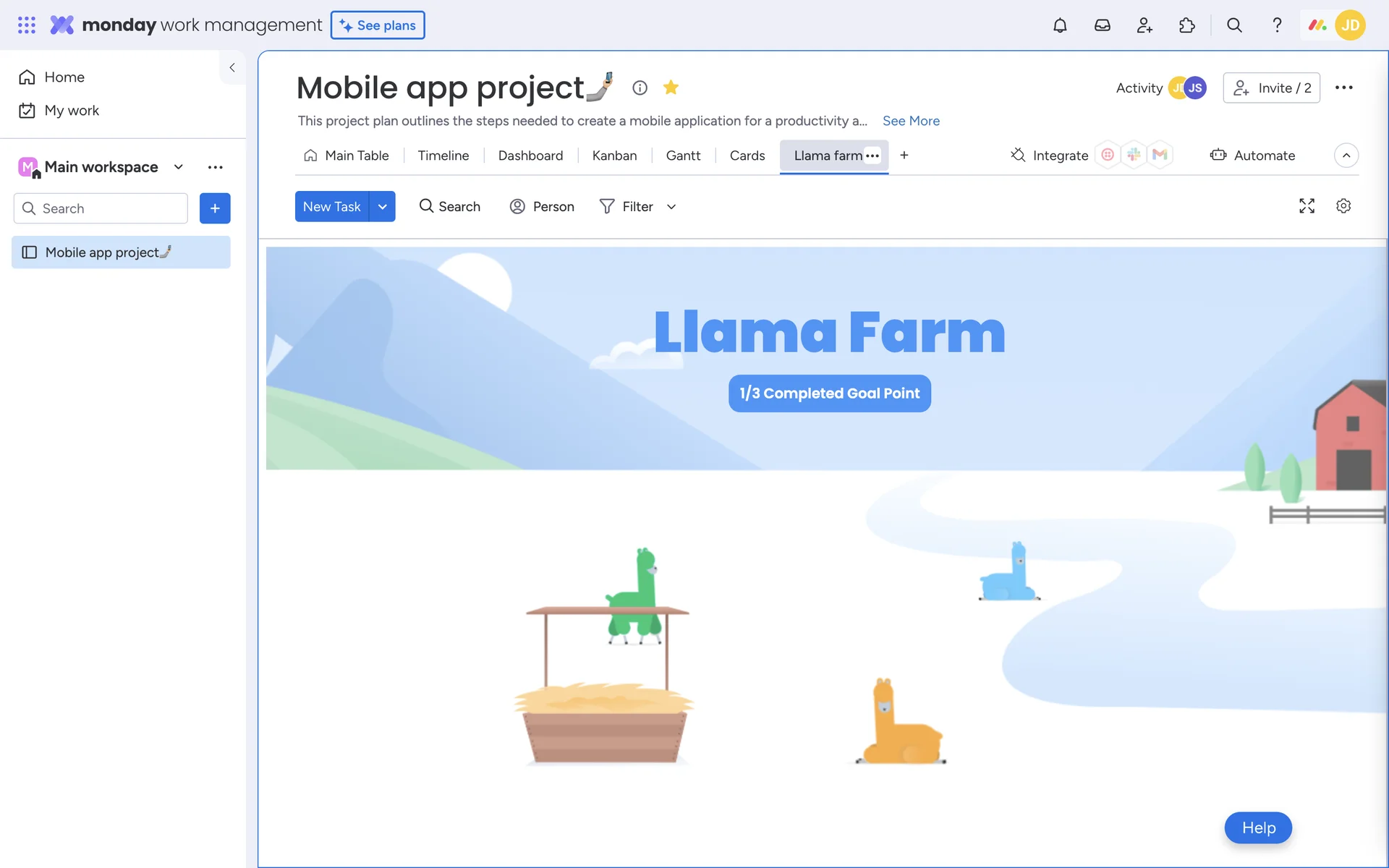Open the notifications bell
The height and width of the screenshot is (868, 1389).
1059,25
